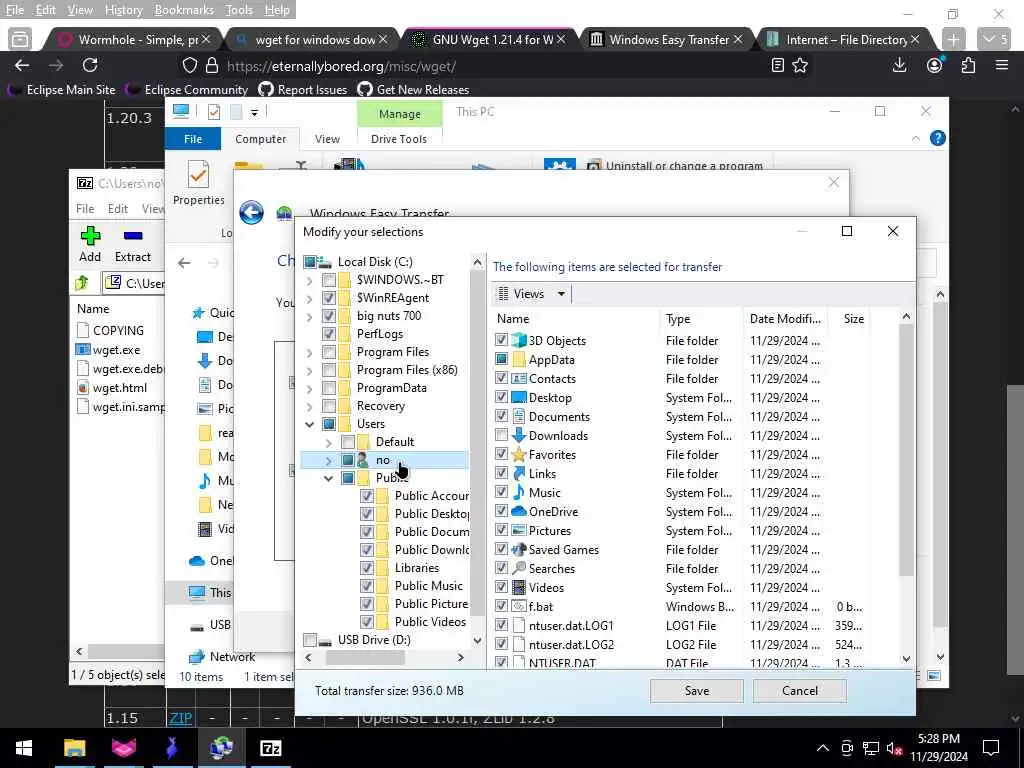The image size is (1024, 768).
Task: Open the Explorer View ribbon tab
Action: pyautogui.click(x=327, y=139)
